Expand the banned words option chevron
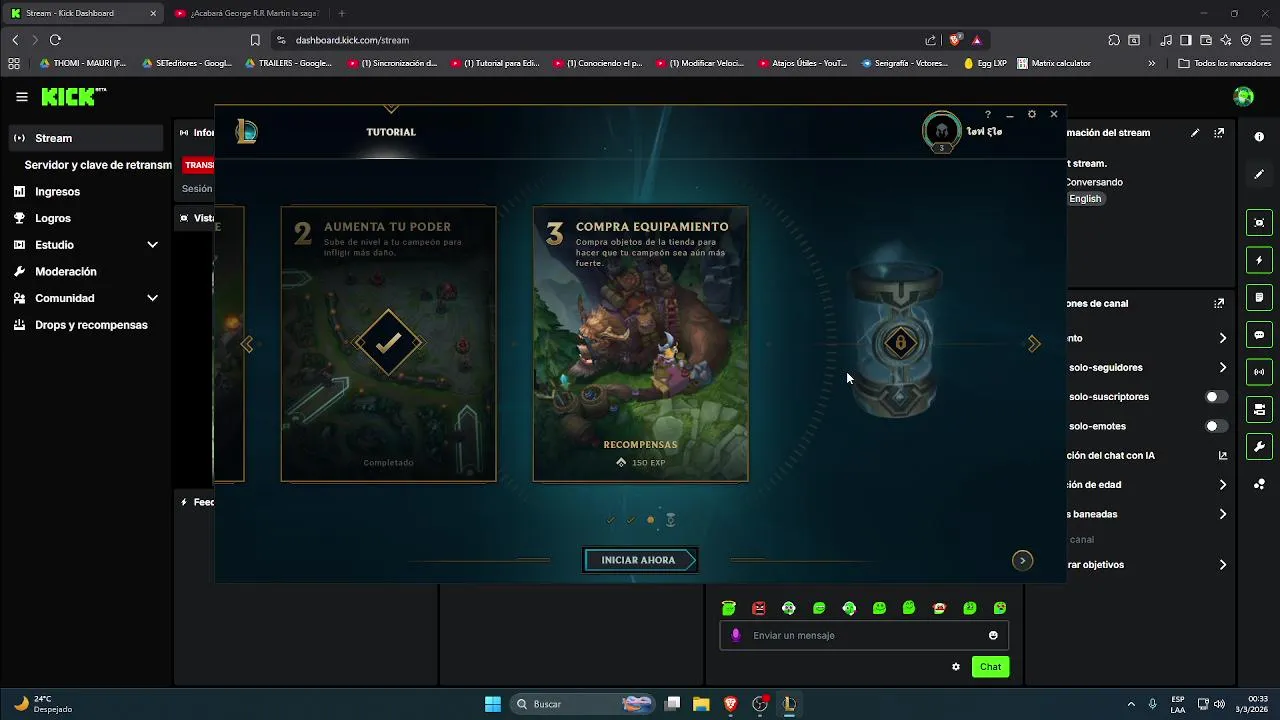The height and width of the screenshot is (720, 1280). click(1222, 514)
